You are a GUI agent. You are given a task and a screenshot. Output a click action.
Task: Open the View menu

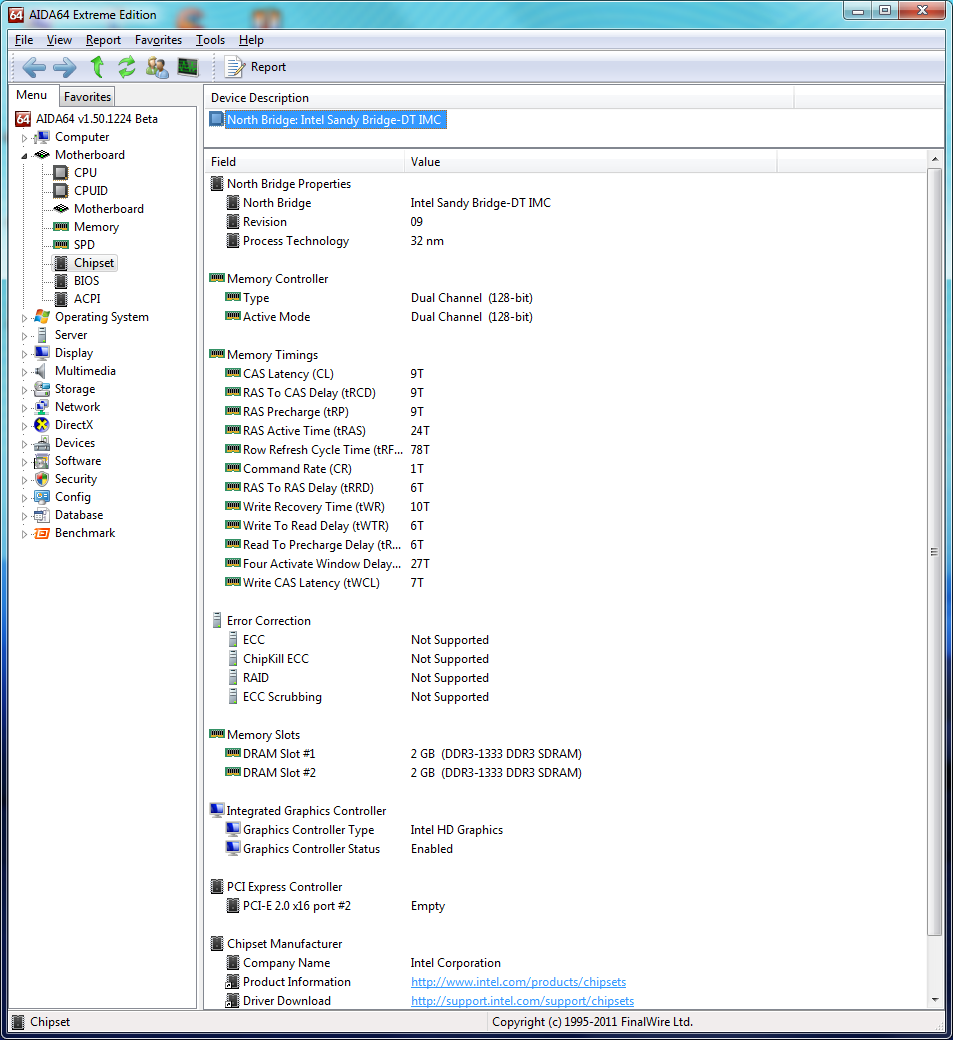click(59, 40)
